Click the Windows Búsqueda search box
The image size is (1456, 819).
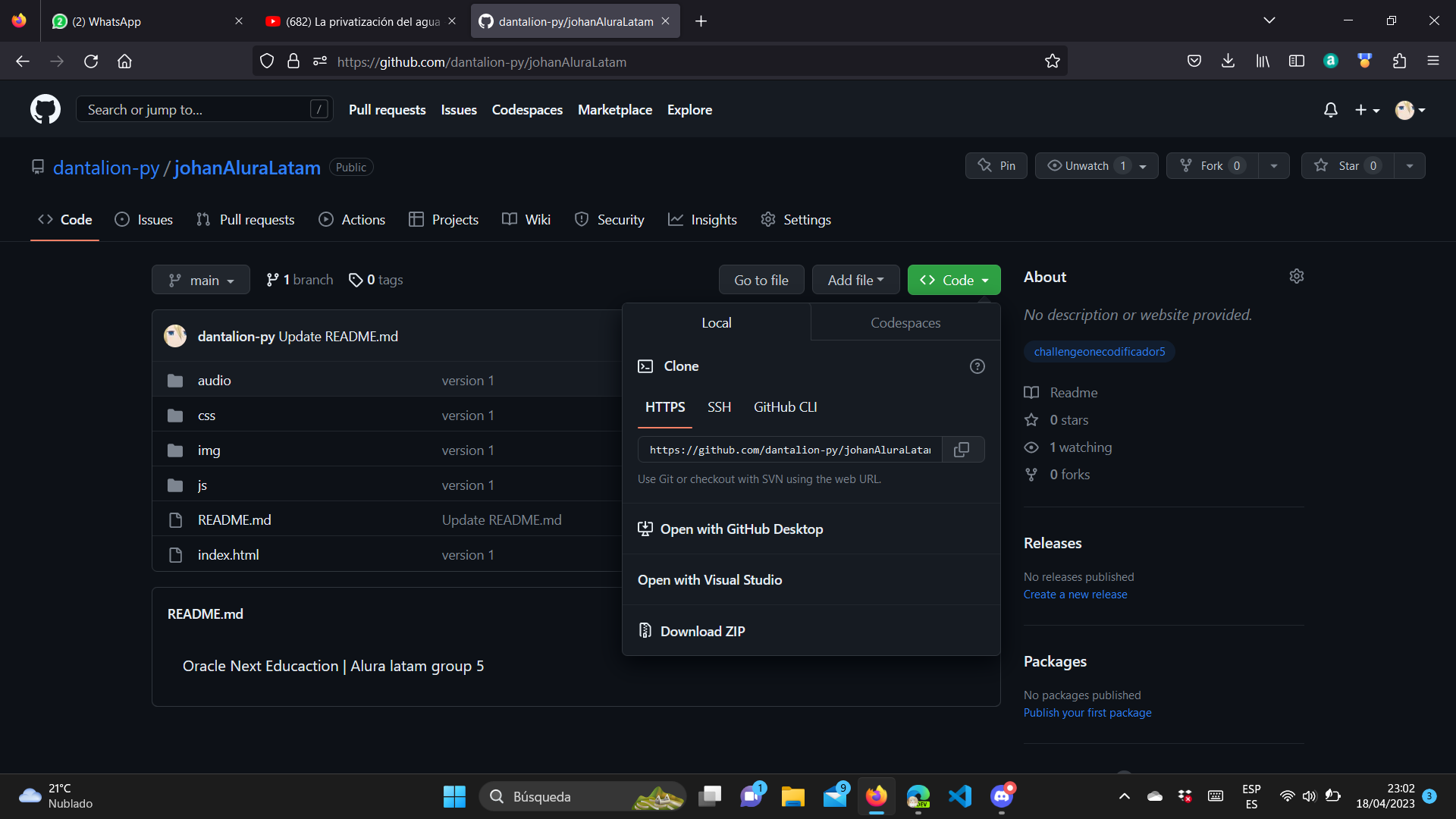pos(582,796)
